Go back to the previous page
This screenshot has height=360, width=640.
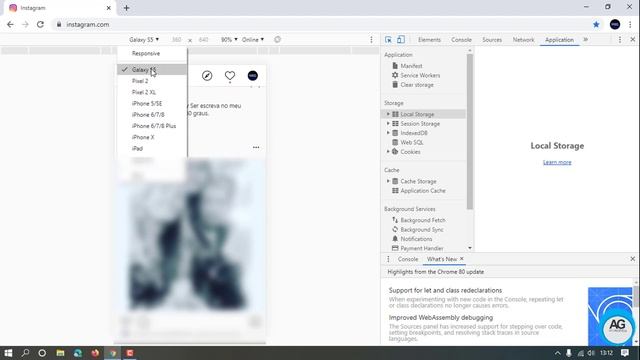click(10, 24)
